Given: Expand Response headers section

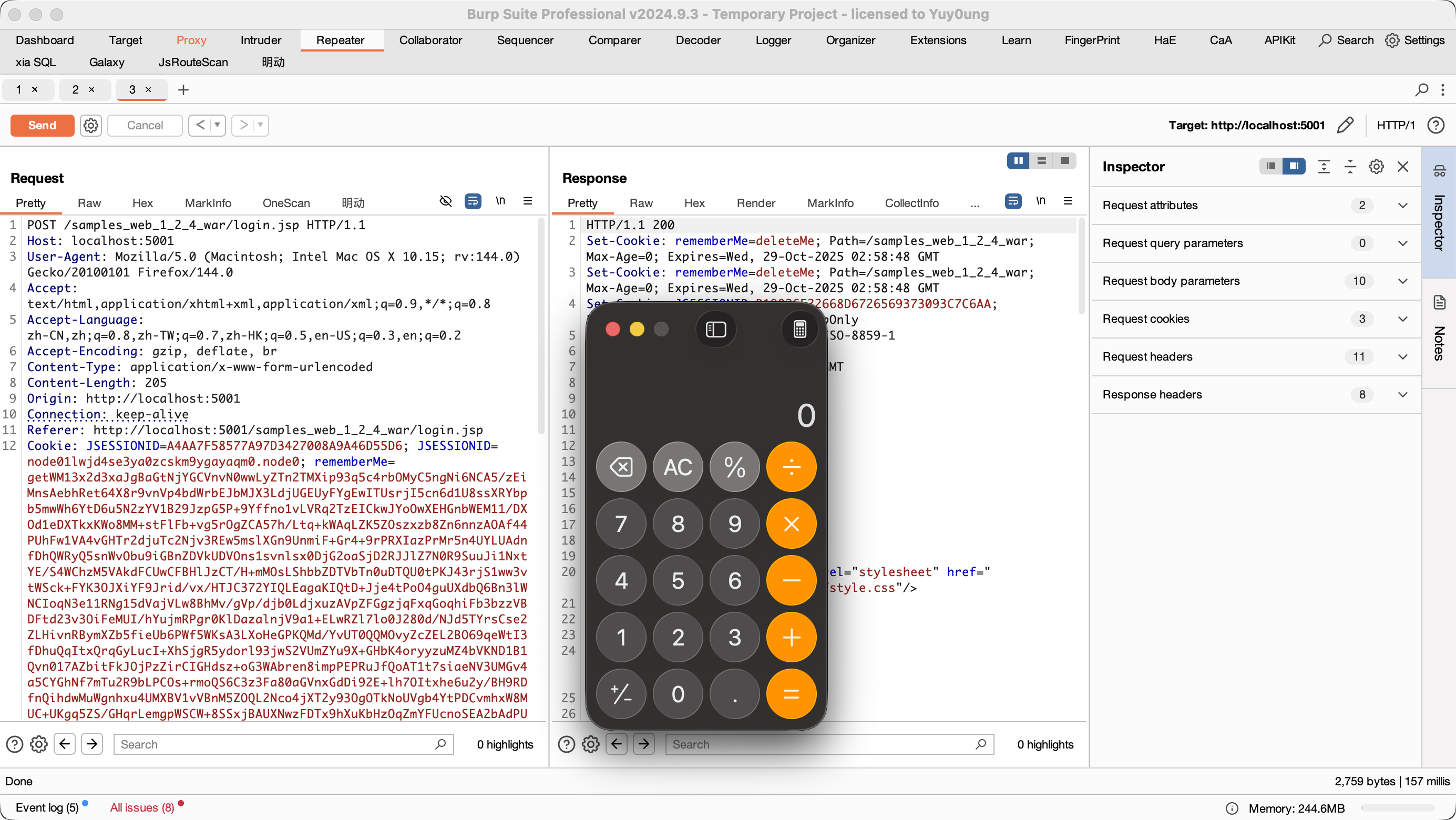Looking at the screenshot, I should (x=1402, y=394).
